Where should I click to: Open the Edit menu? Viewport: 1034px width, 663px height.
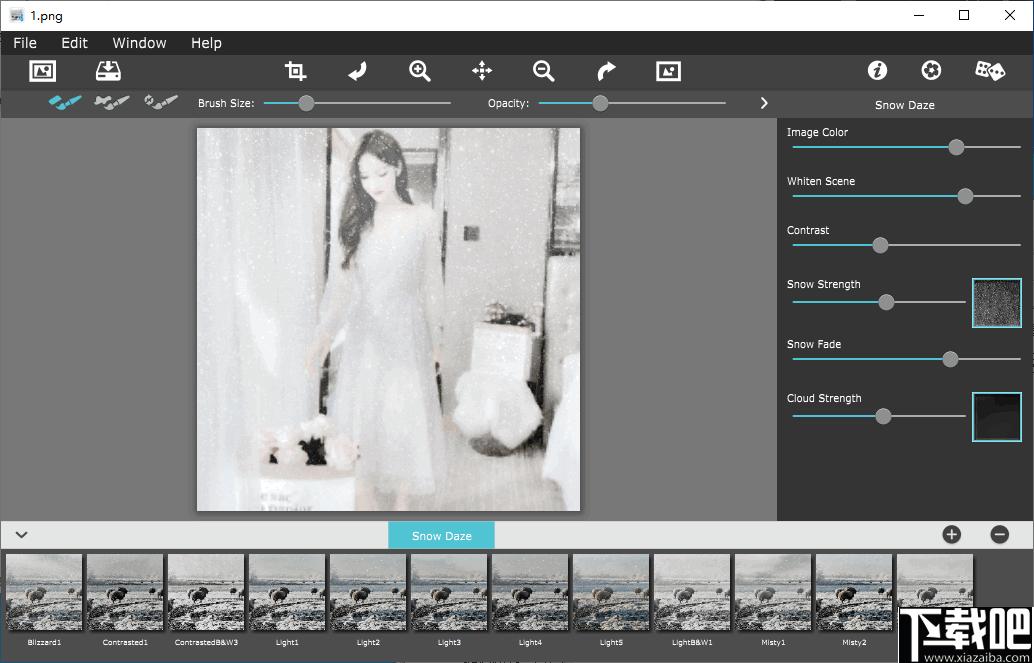(75, 43)
